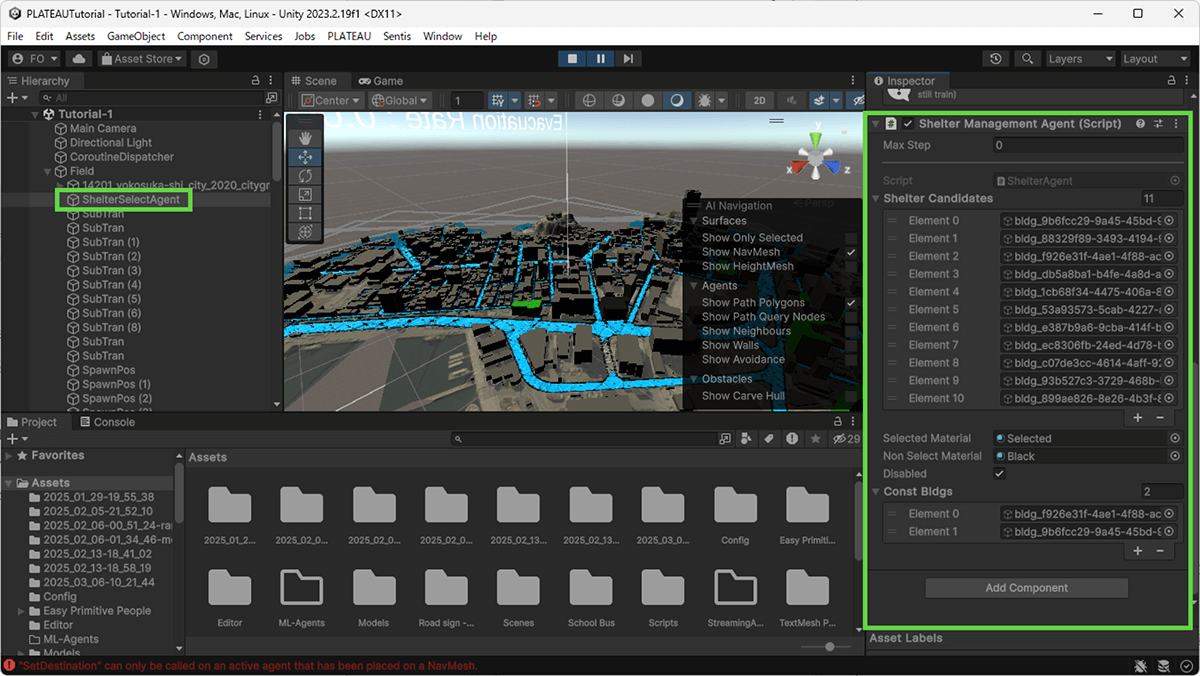Open Undo History button

pyautogui.click(x=995, y=59)
